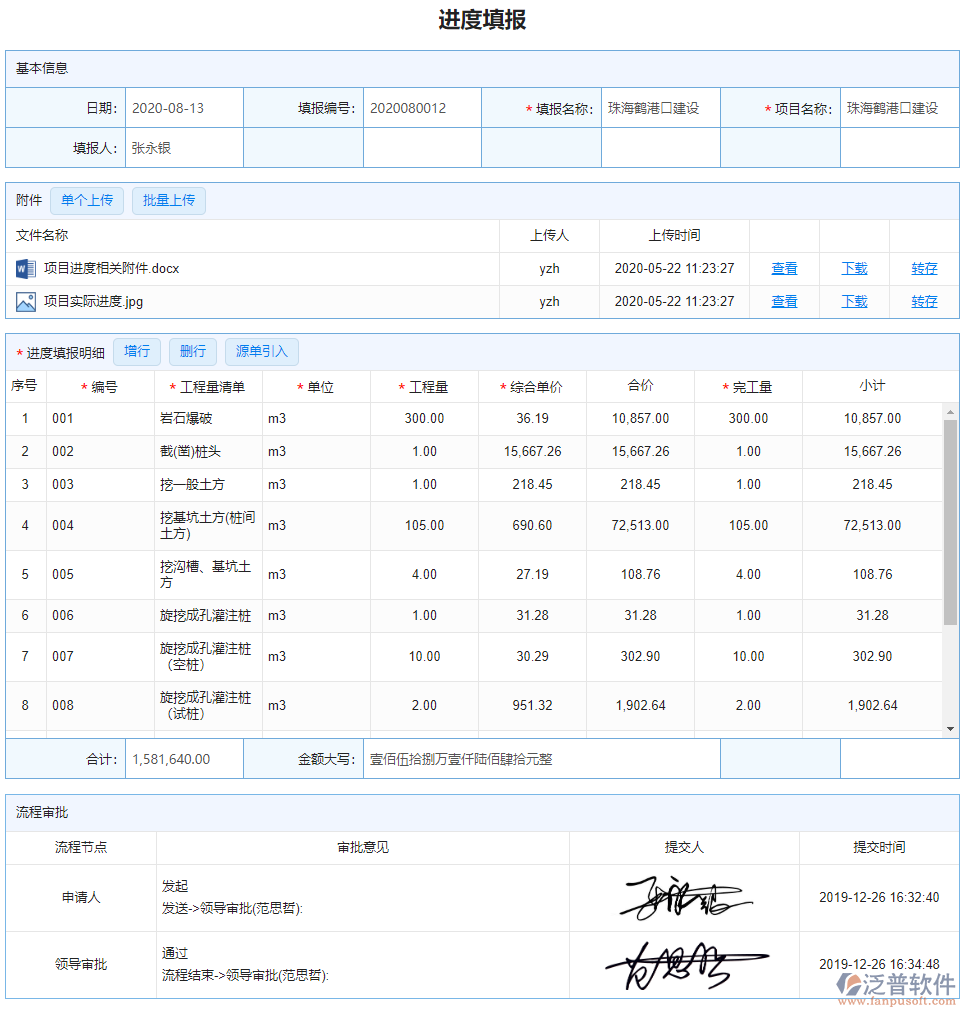Click 转存 for 项目进度相关附件.docx
Viewport: 966px width, 1017px height.
pos(924,268)
